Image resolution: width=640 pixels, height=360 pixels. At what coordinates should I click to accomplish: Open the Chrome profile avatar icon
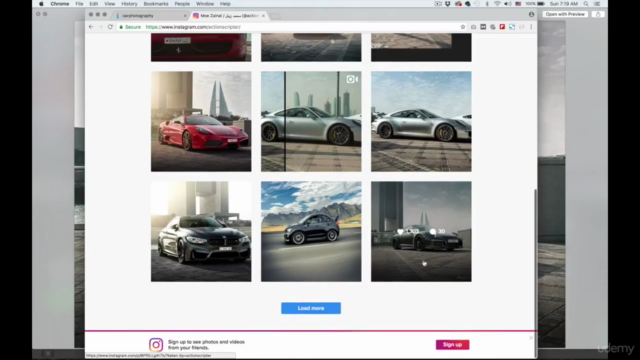click(x=531, y=14)
